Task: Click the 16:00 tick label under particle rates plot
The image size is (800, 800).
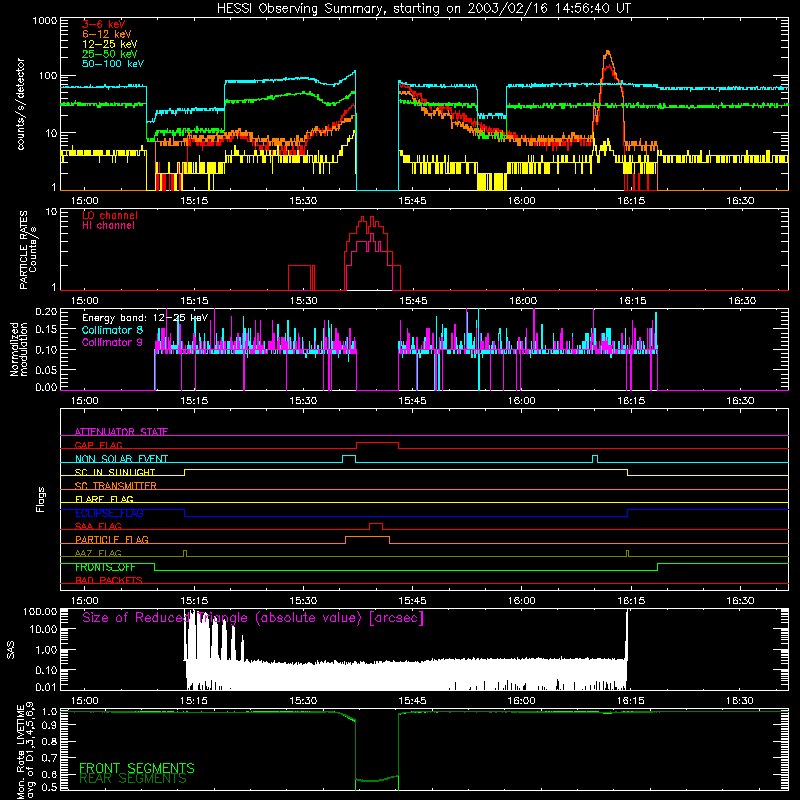Action: coord(523,301)
